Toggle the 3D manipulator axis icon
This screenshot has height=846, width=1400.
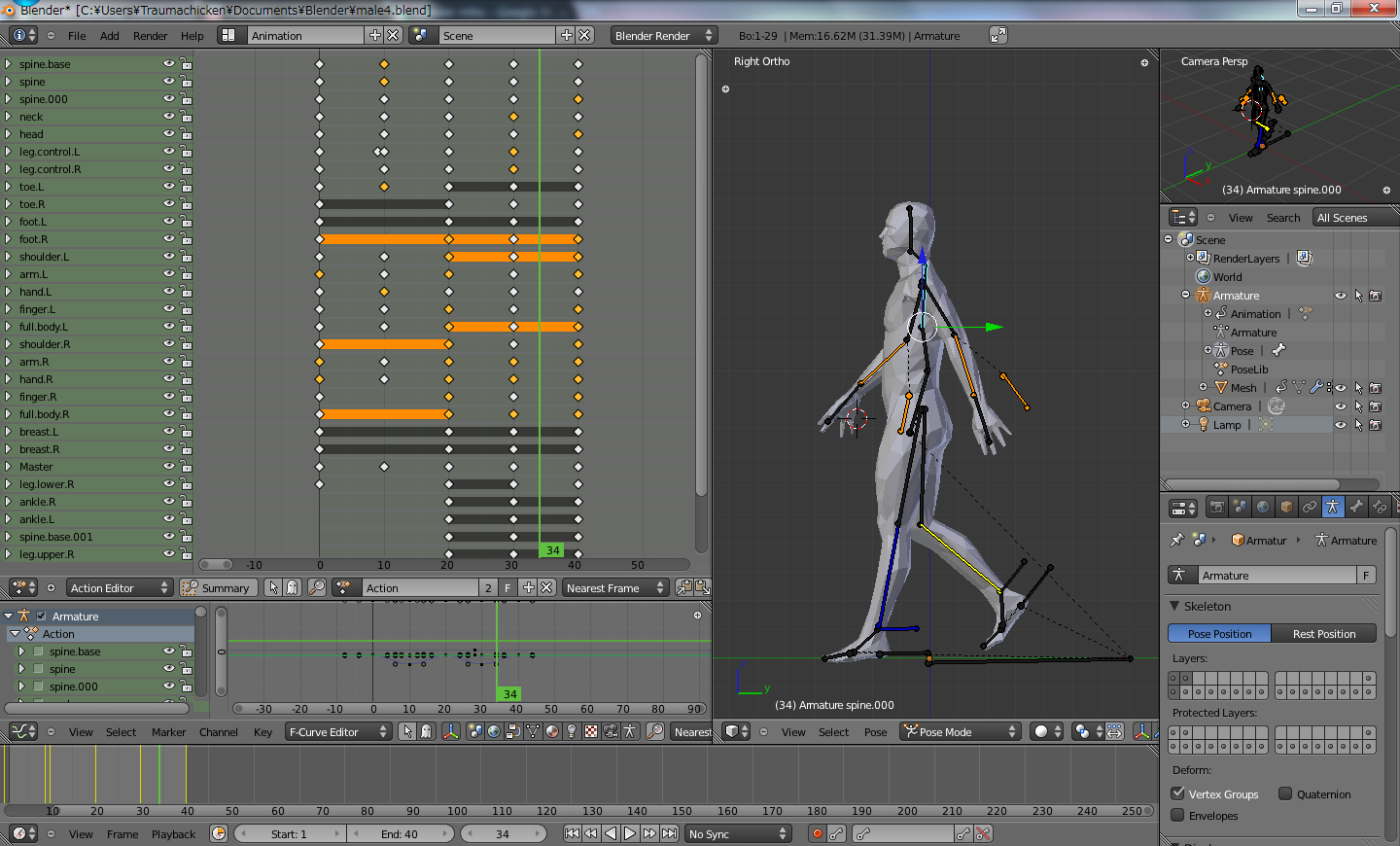click(x=1144, y=731)
